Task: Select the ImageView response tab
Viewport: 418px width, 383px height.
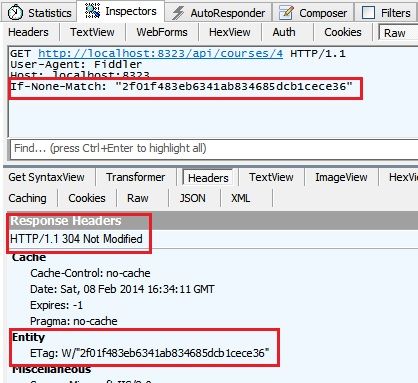Action: [x=341, y=177]
